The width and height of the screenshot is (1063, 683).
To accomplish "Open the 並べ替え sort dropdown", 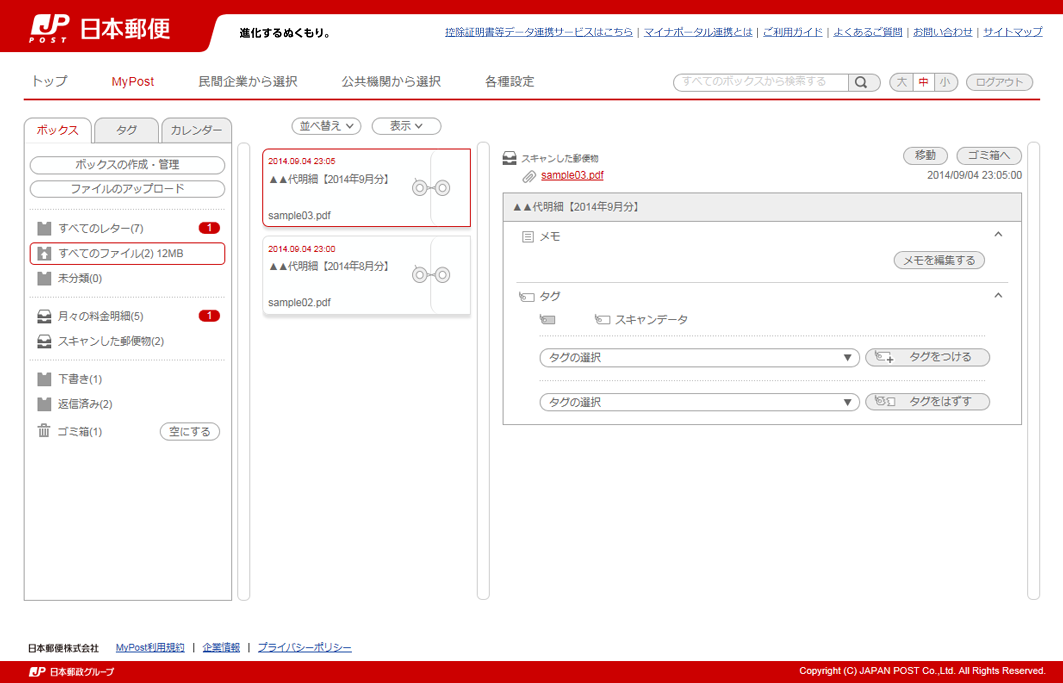I will pyautogui.click(x=326, y=126).
